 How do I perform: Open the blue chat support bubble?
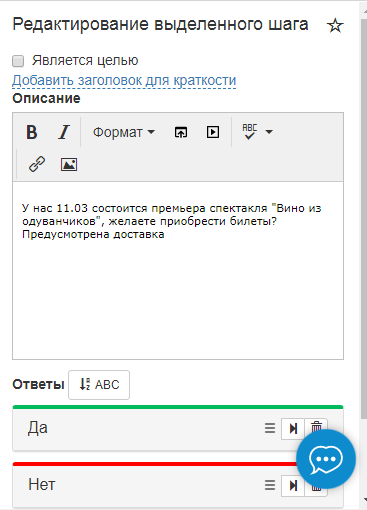(x=326, y=459)
